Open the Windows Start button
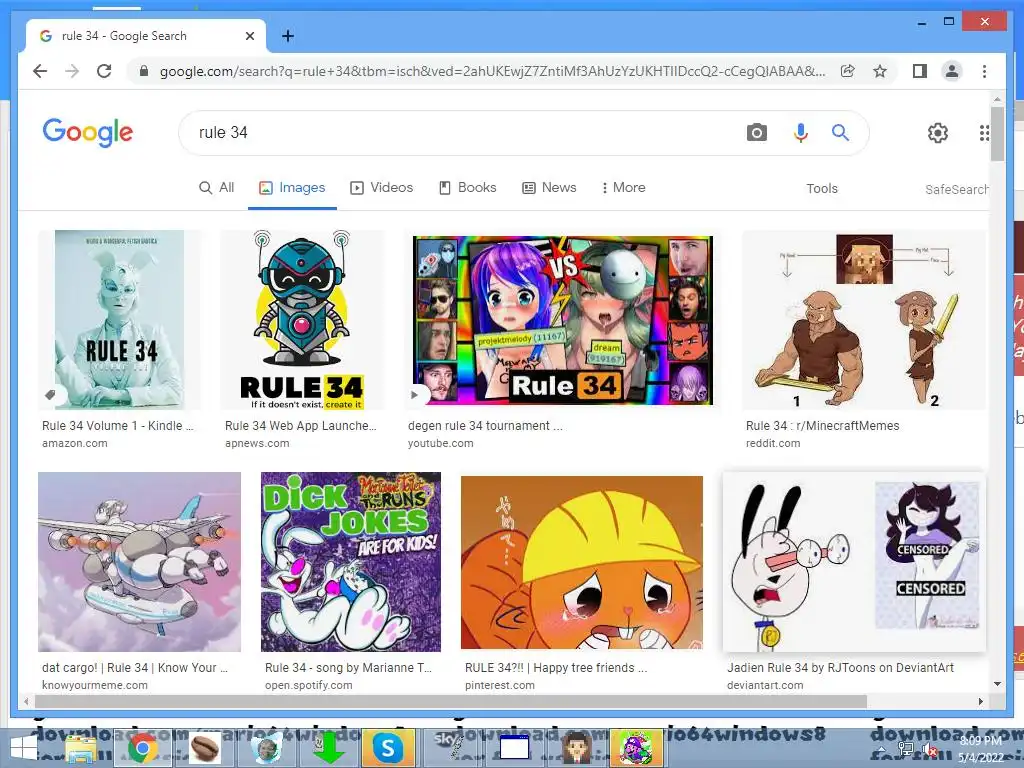The width and height of the screenshot is (1024, 768). click(x=24, y=748)
